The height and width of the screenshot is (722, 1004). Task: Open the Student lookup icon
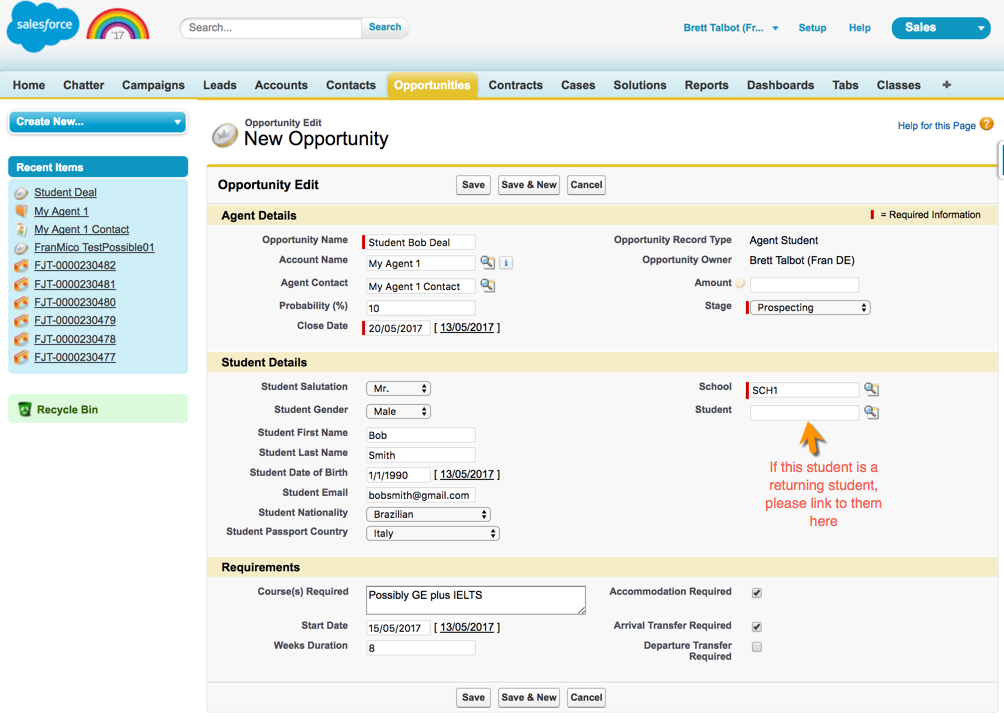[871, 412]
